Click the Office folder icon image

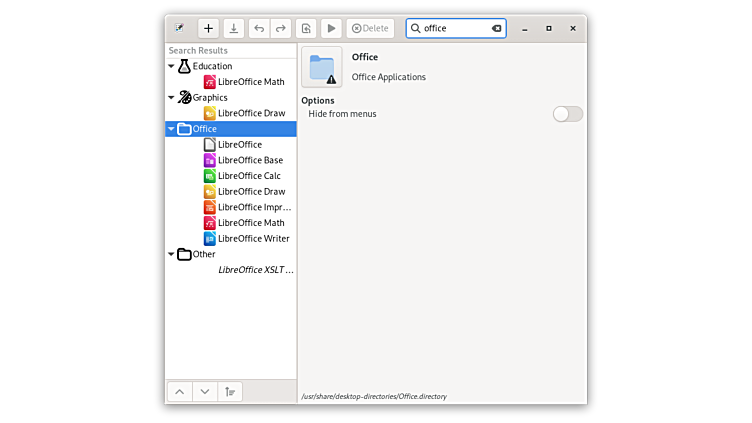[322, 67]
